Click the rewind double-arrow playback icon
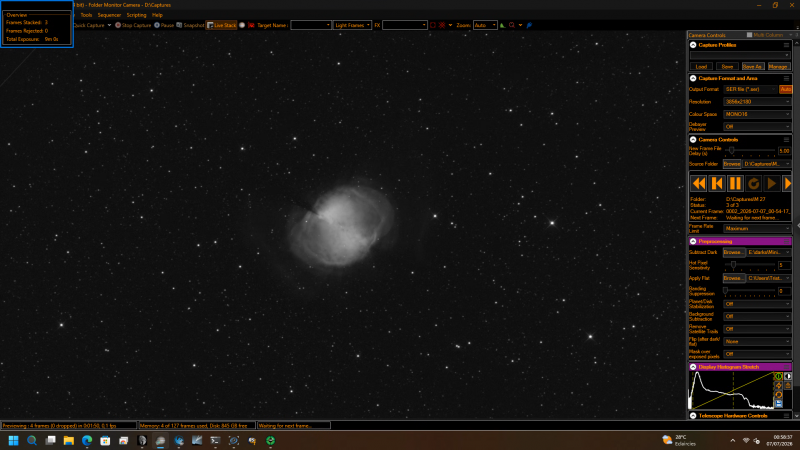 (698, 183)
